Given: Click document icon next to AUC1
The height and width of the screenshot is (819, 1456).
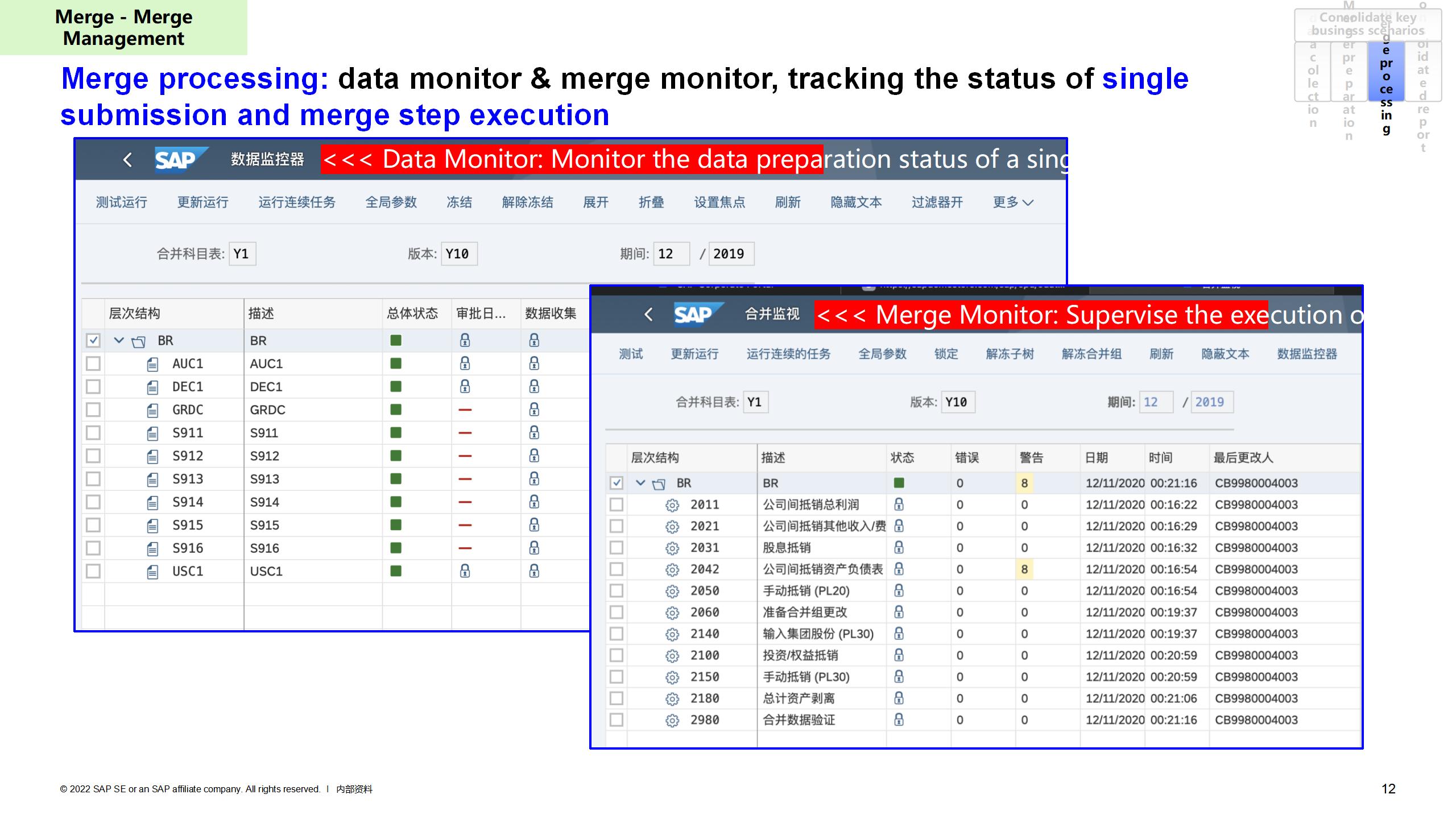Looking at the screenshot, I should [x=152, y=364].
